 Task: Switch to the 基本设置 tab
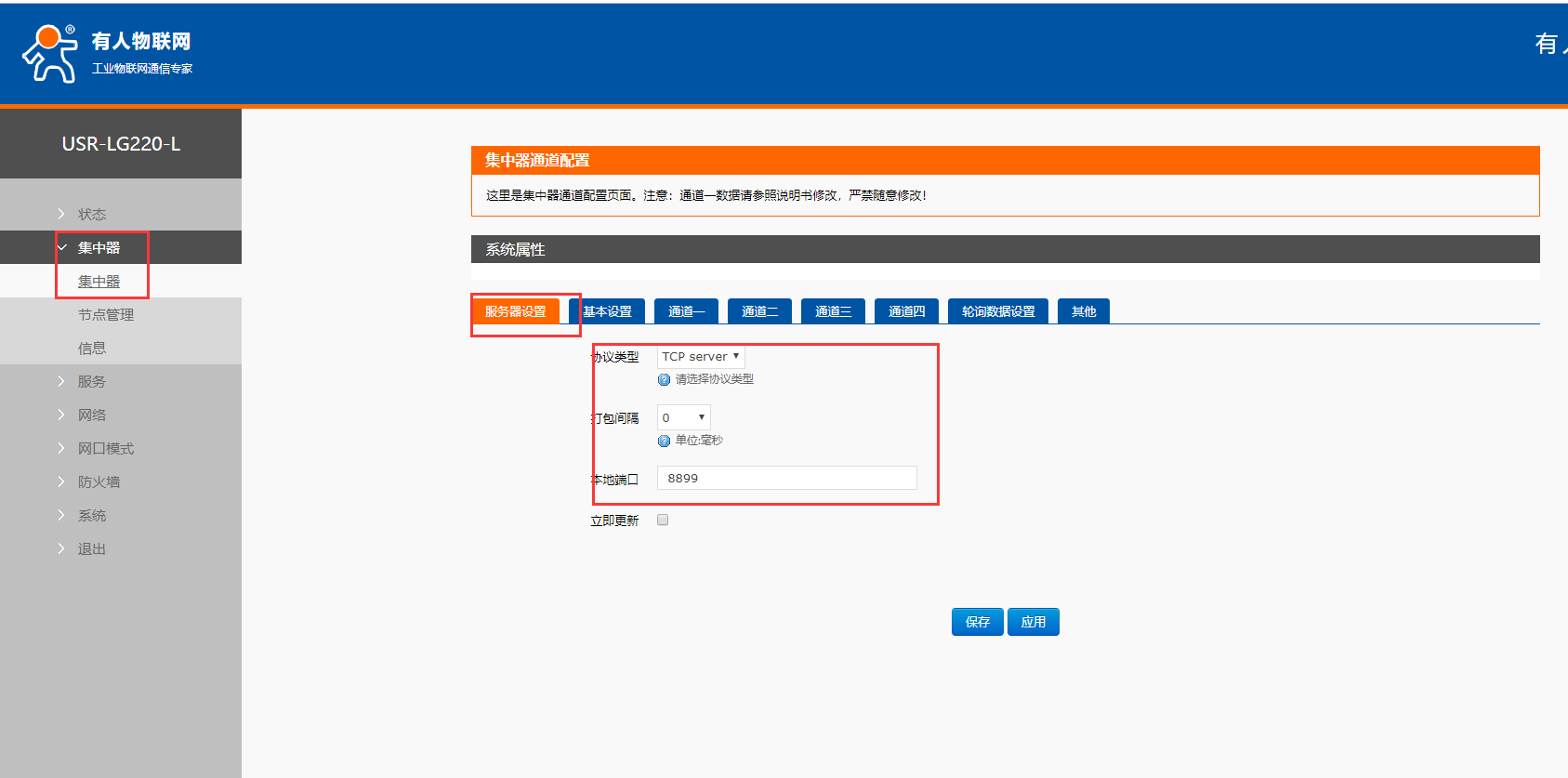607,311
